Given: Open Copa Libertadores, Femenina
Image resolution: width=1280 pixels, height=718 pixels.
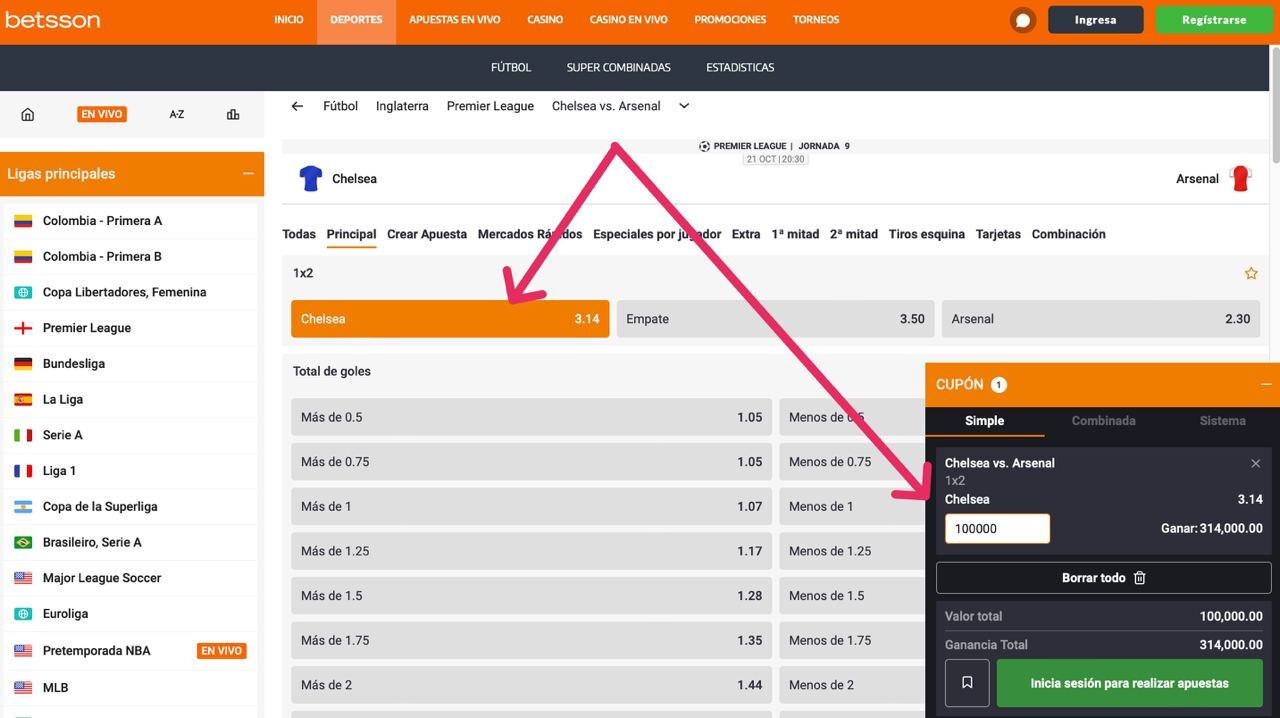Looking at the screenshot, I should [130, 292].
